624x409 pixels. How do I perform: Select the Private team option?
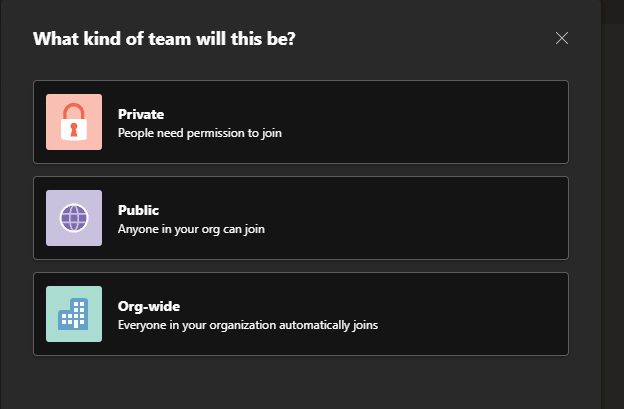click(x=300, y=122)
